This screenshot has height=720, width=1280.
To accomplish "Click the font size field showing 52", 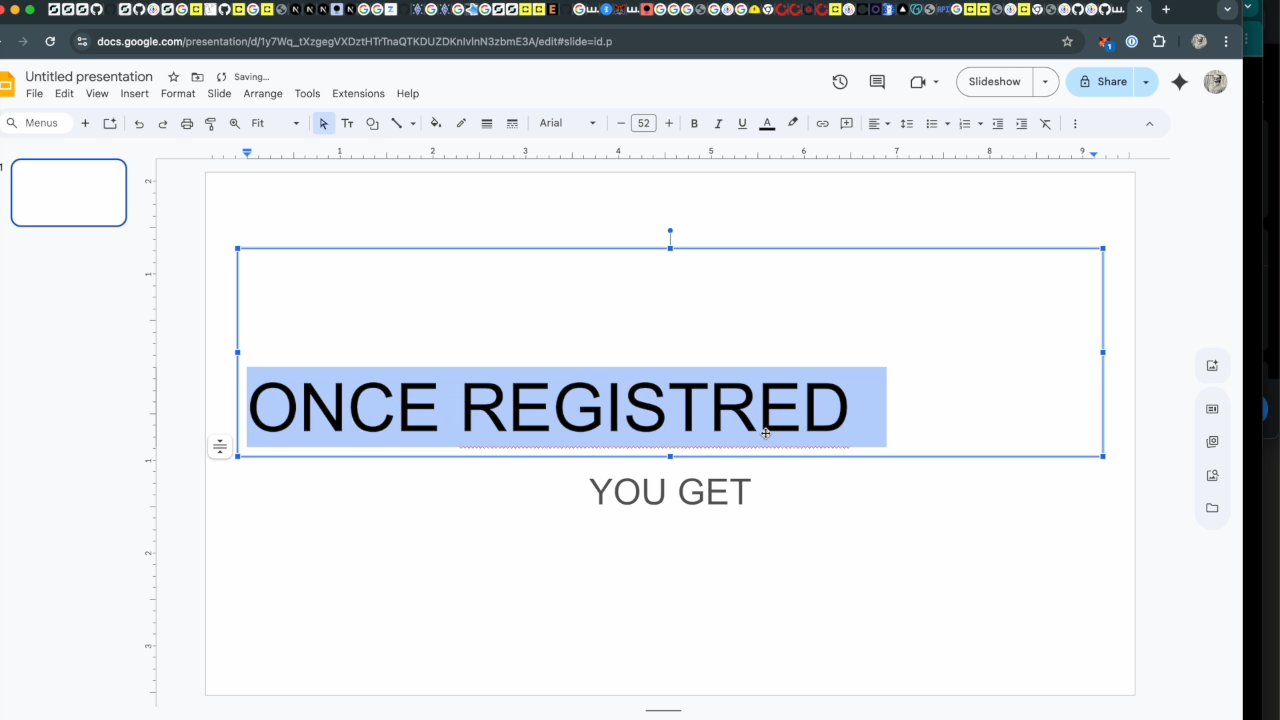I will point(644,123).
